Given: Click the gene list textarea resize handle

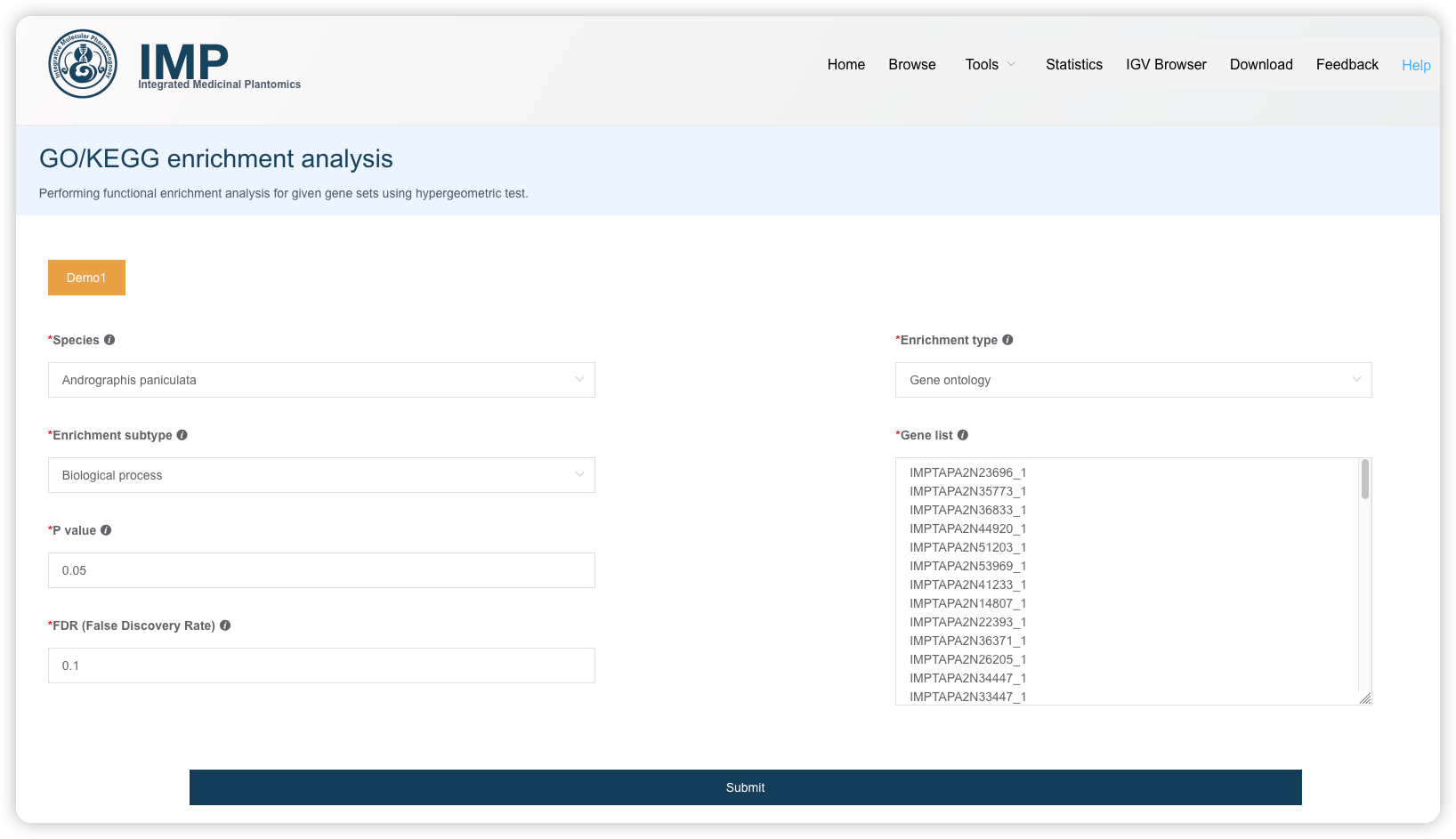Looking at the screenshot, I should coord(1365,698).
